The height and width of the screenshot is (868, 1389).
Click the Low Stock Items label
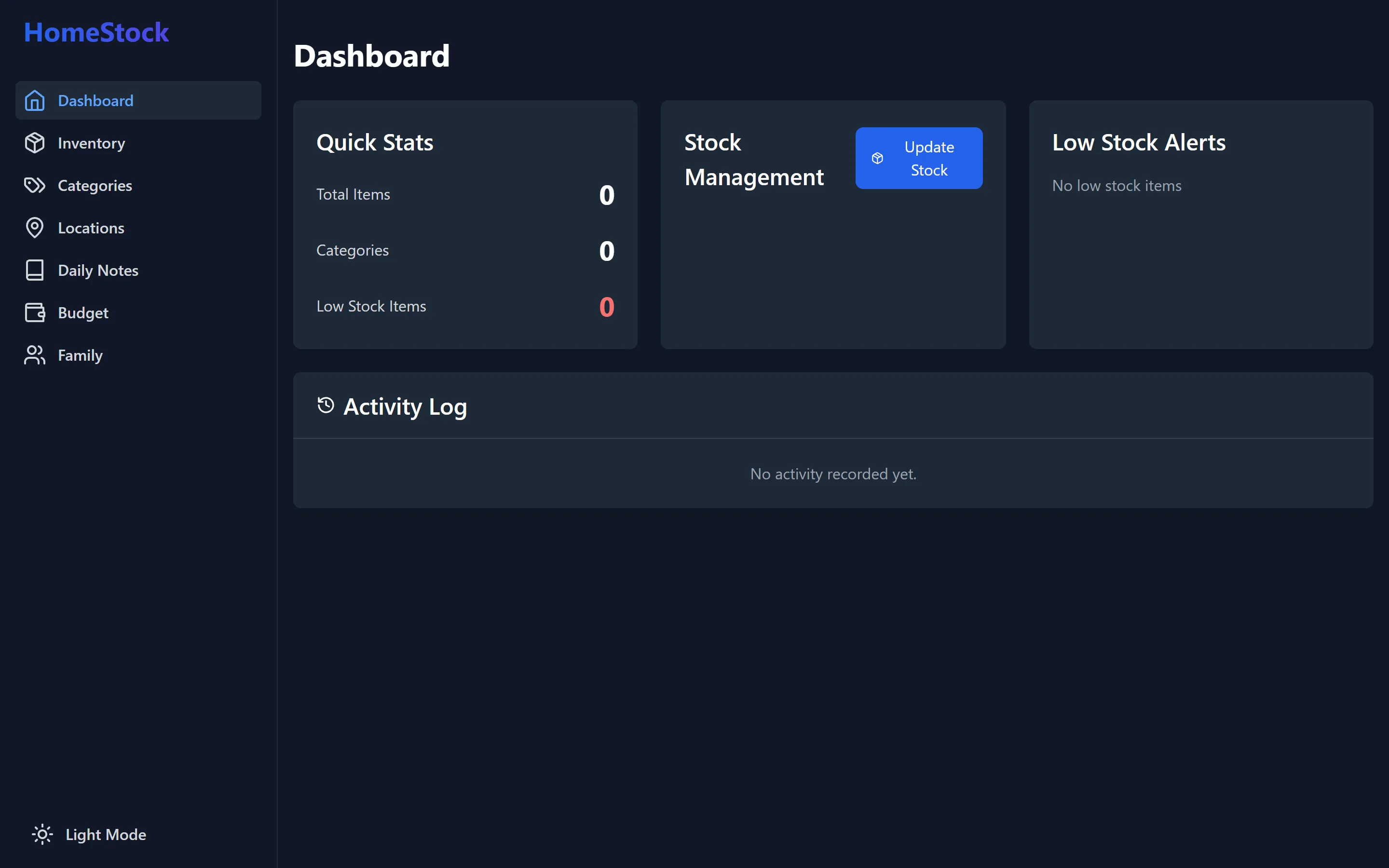[371, 307]
